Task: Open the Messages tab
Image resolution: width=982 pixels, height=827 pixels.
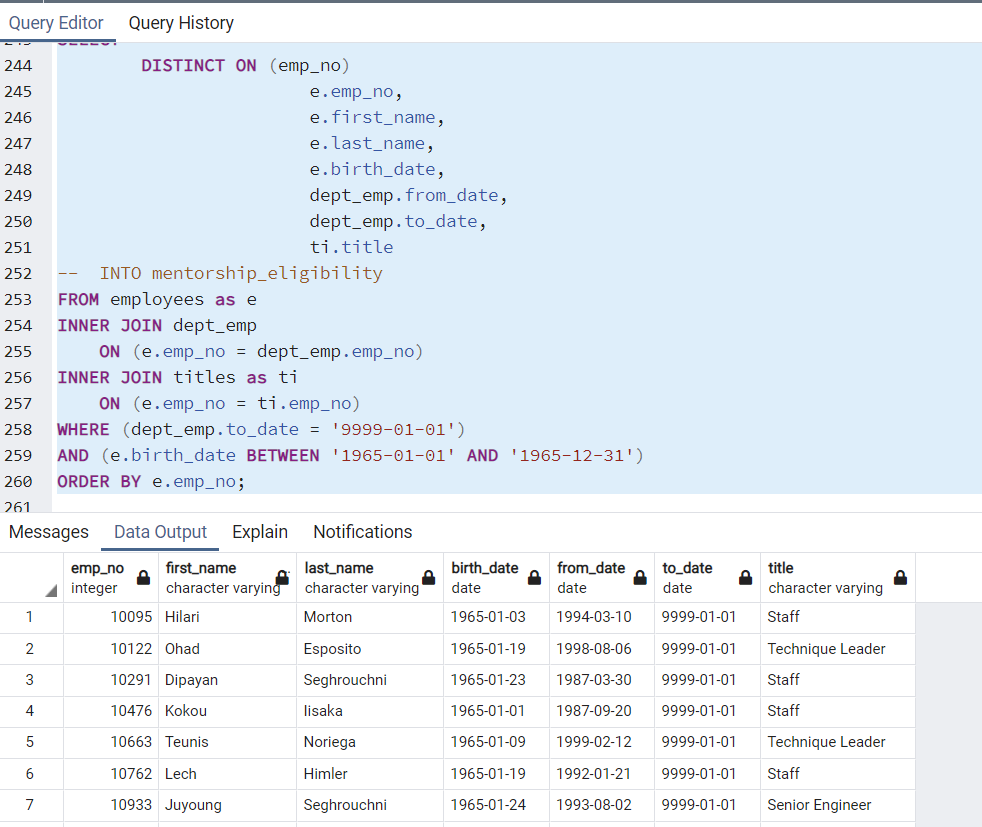Action: [48, 532]
